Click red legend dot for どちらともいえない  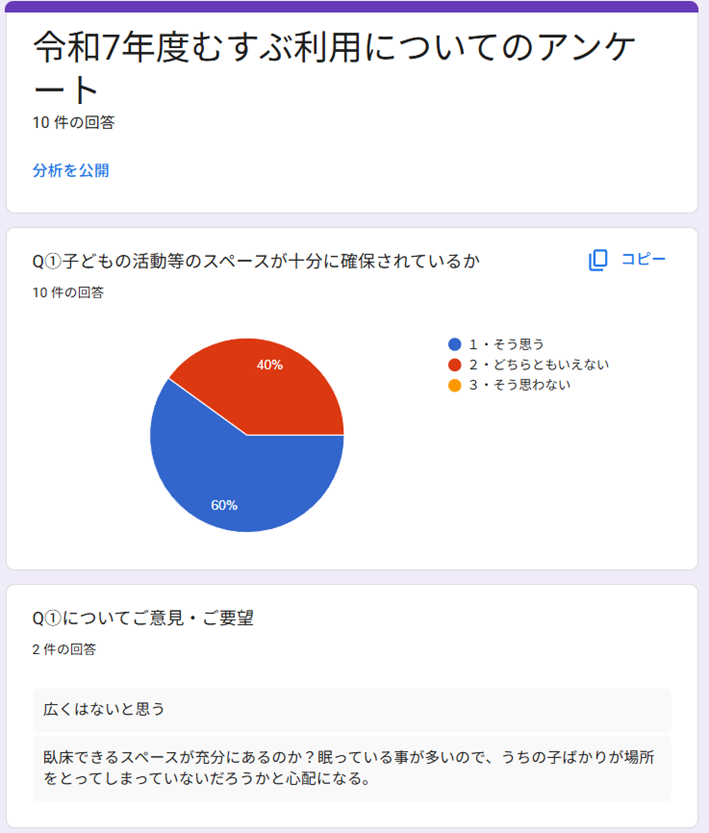coord(455,364)
